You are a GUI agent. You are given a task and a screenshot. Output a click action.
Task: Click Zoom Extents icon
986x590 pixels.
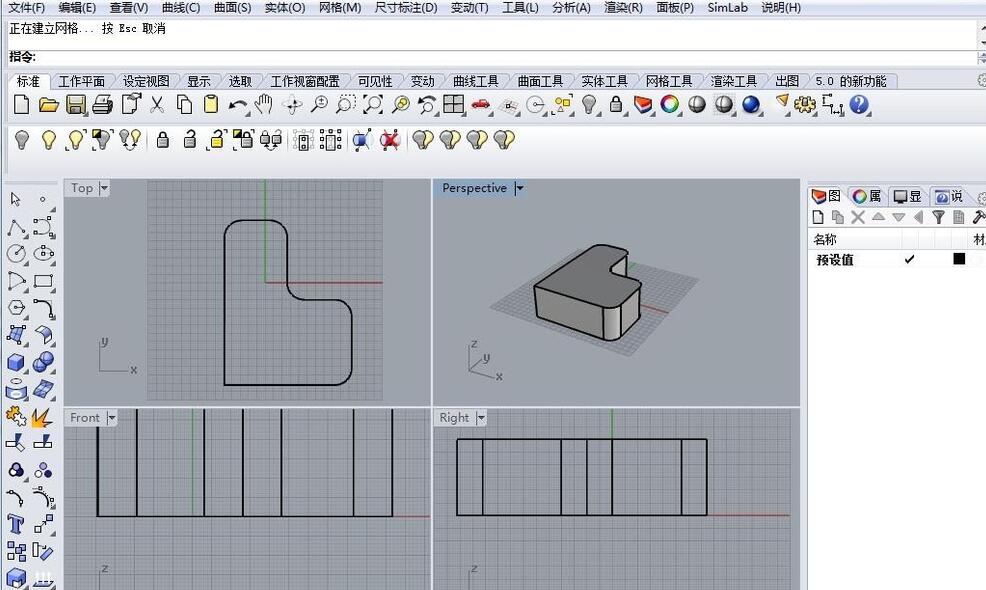(x=373, y=104)
